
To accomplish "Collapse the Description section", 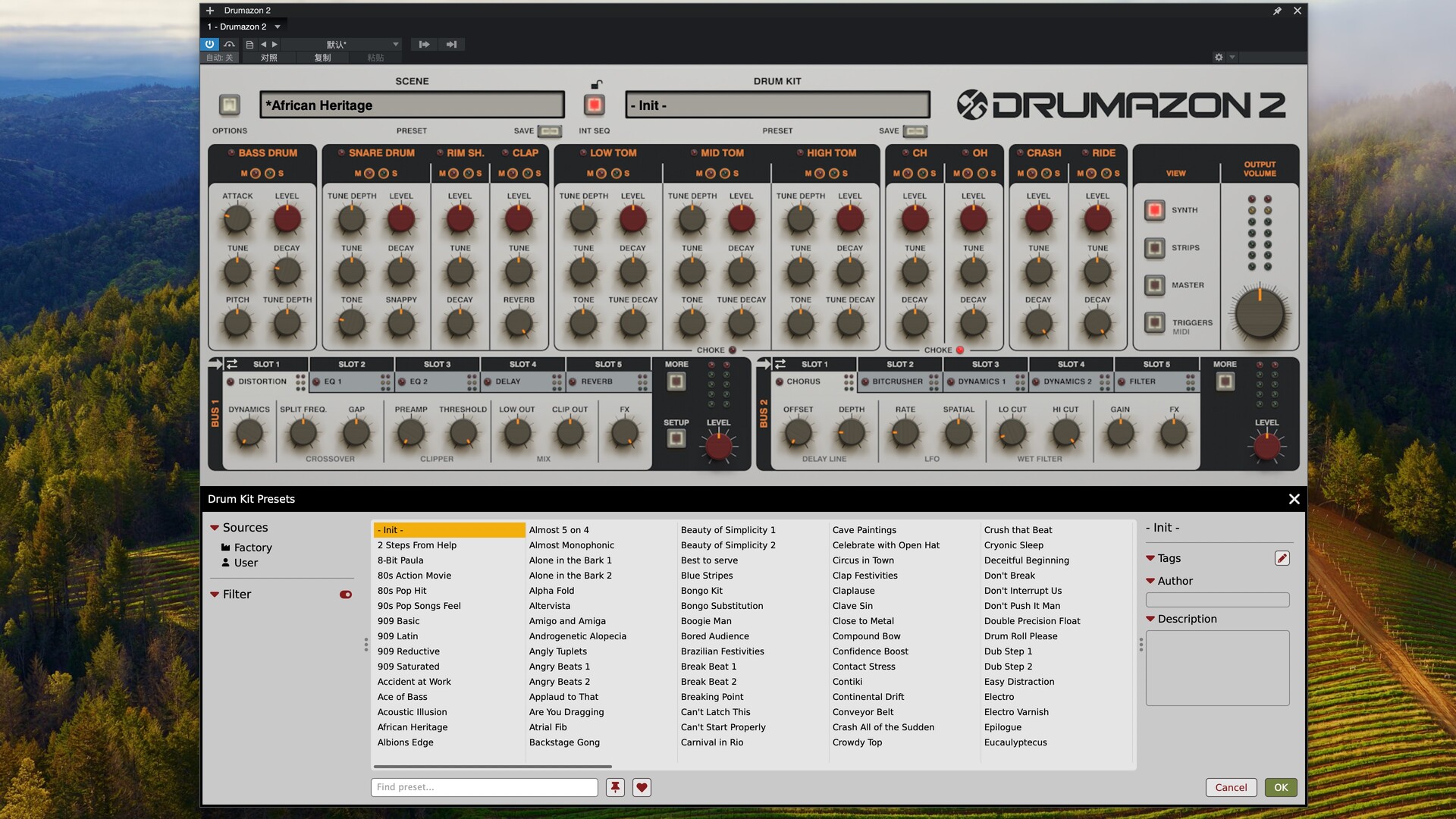I will click(1150, 619).
